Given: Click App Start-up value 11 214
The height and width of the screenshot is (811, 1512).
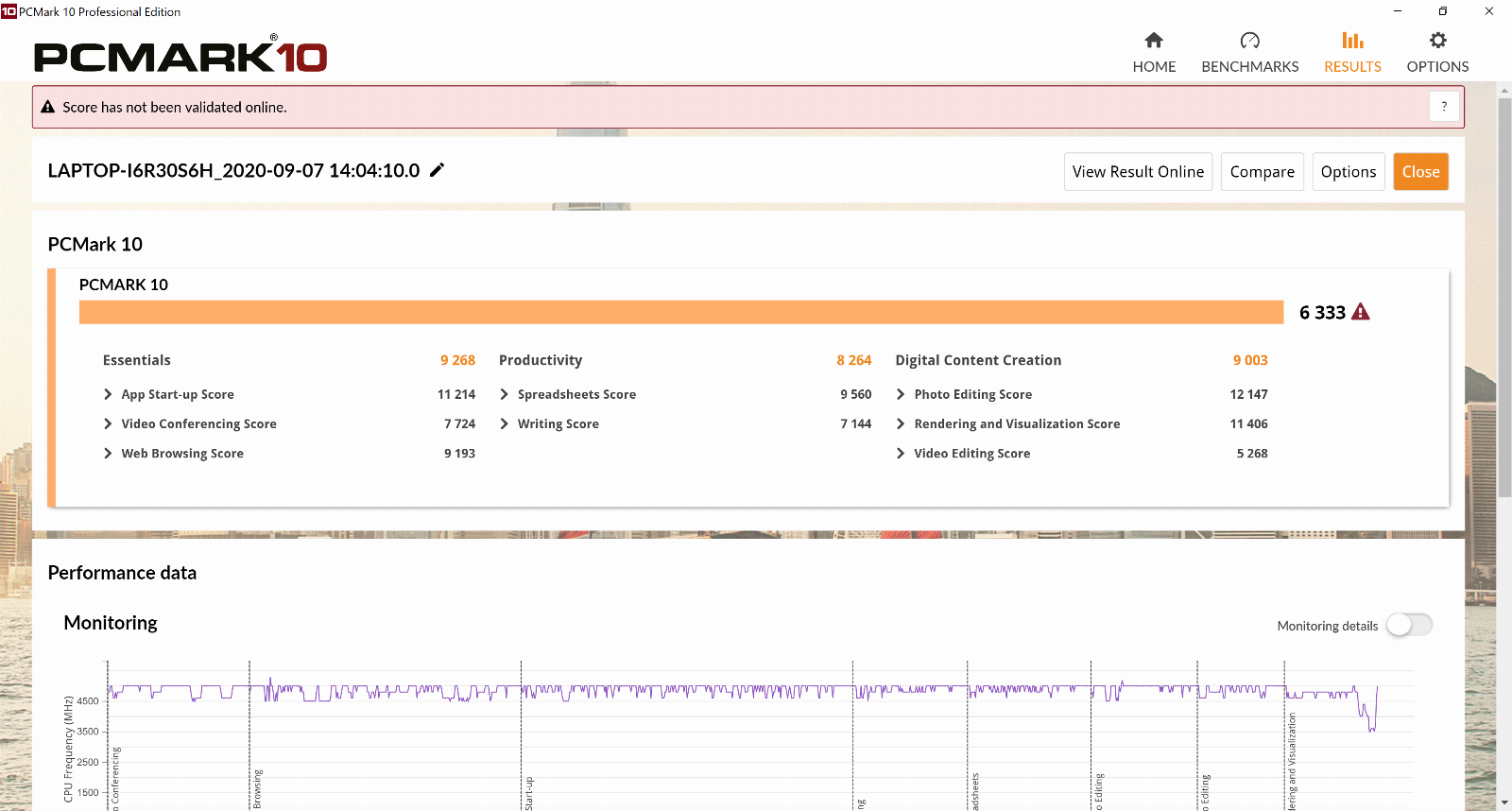Looking at the screenshot, I should point(456,394).
